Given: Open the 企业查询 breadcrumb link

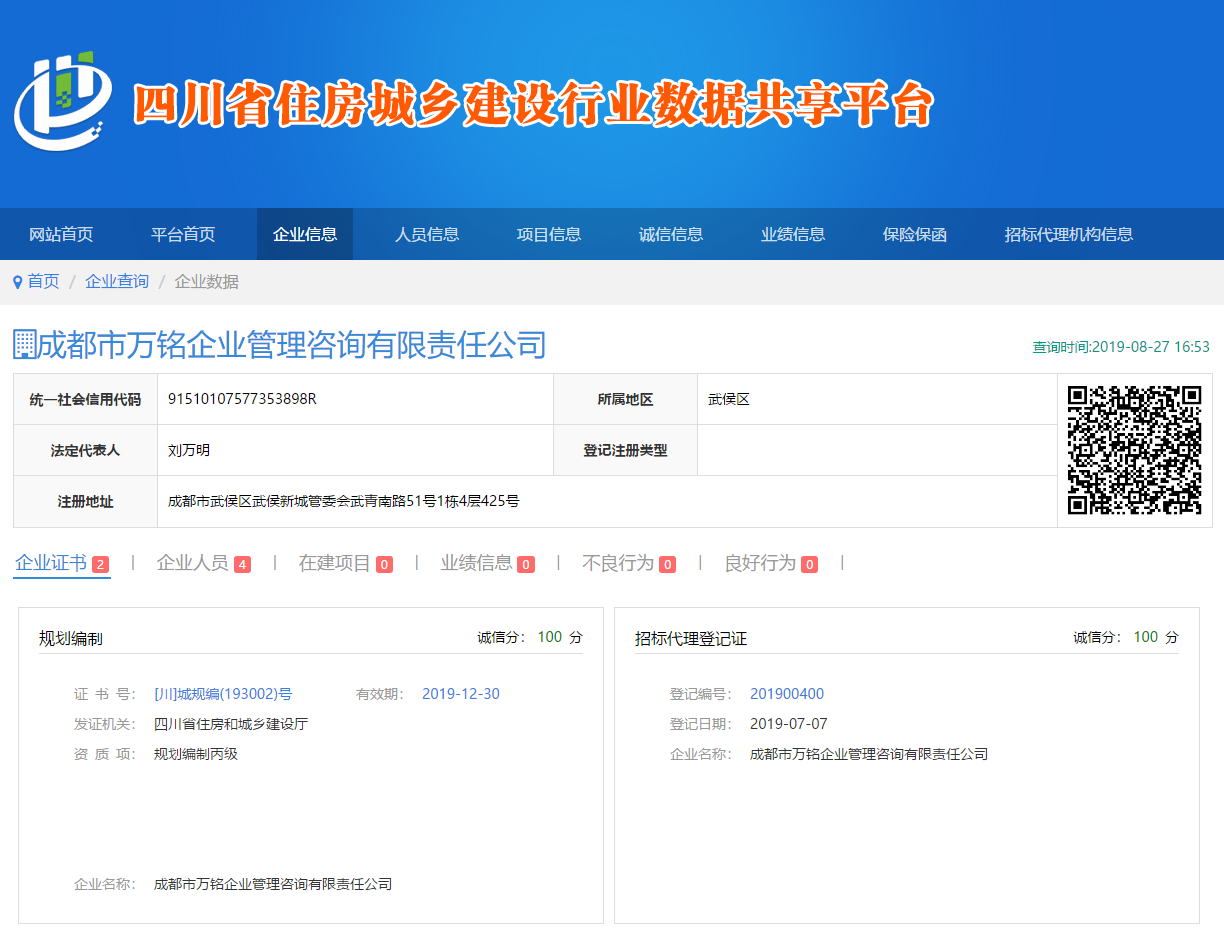Looking at the screenshot, I should click(115, 281).
